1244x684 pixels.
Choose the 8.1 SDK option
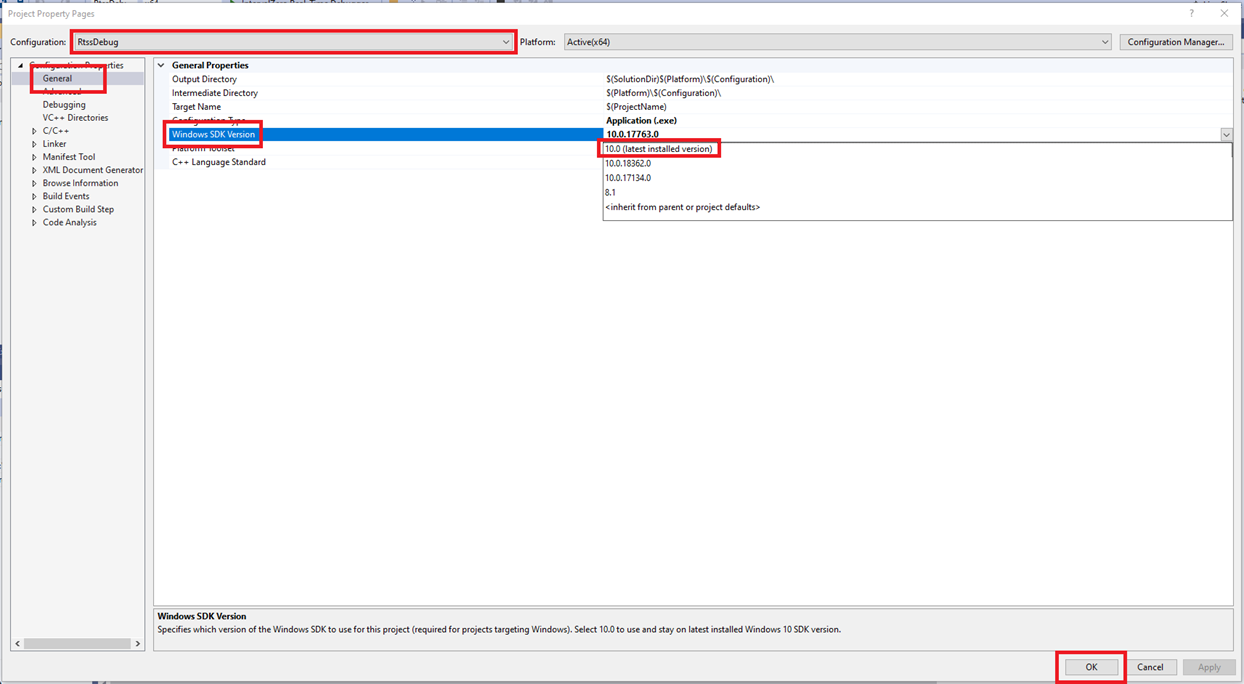pos(610,192)
